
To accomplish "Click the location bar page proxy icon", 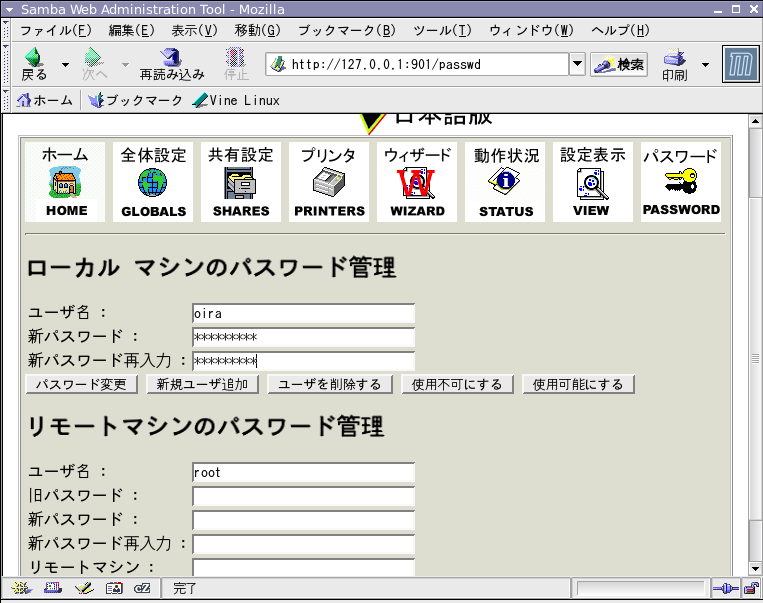I will click(x=278, y=64).
